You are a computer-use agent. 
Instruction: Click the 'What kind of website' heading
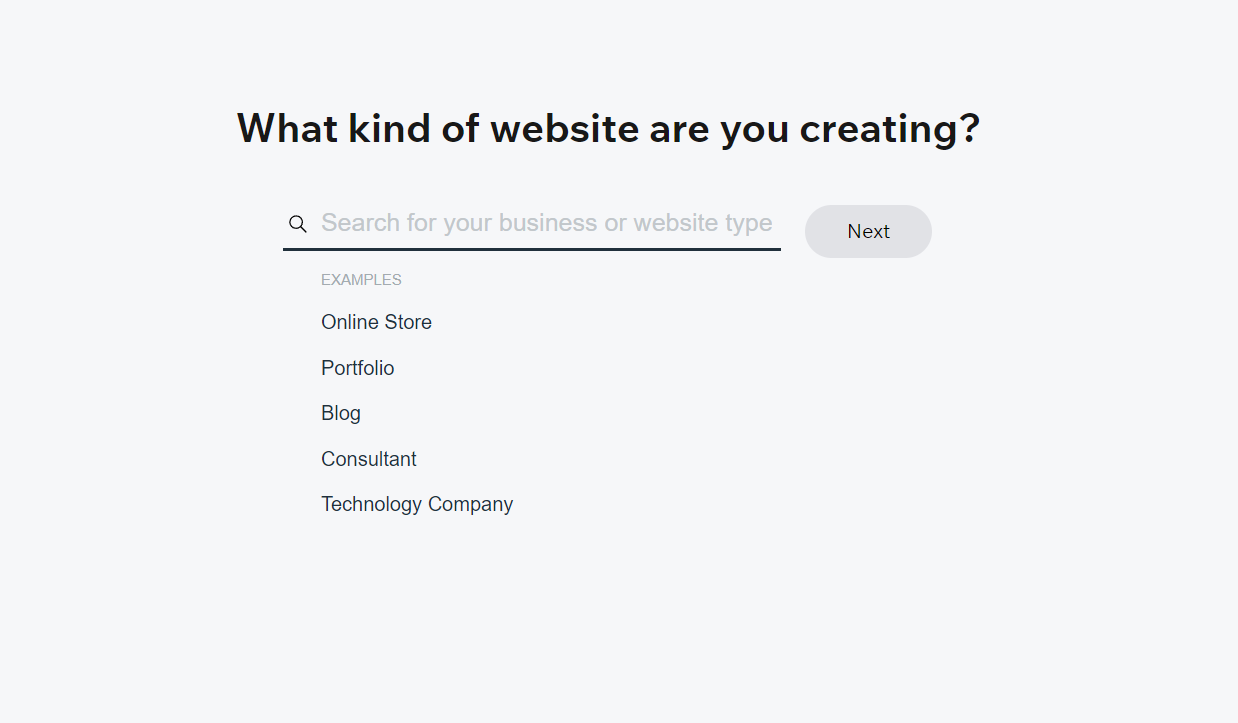609,129
